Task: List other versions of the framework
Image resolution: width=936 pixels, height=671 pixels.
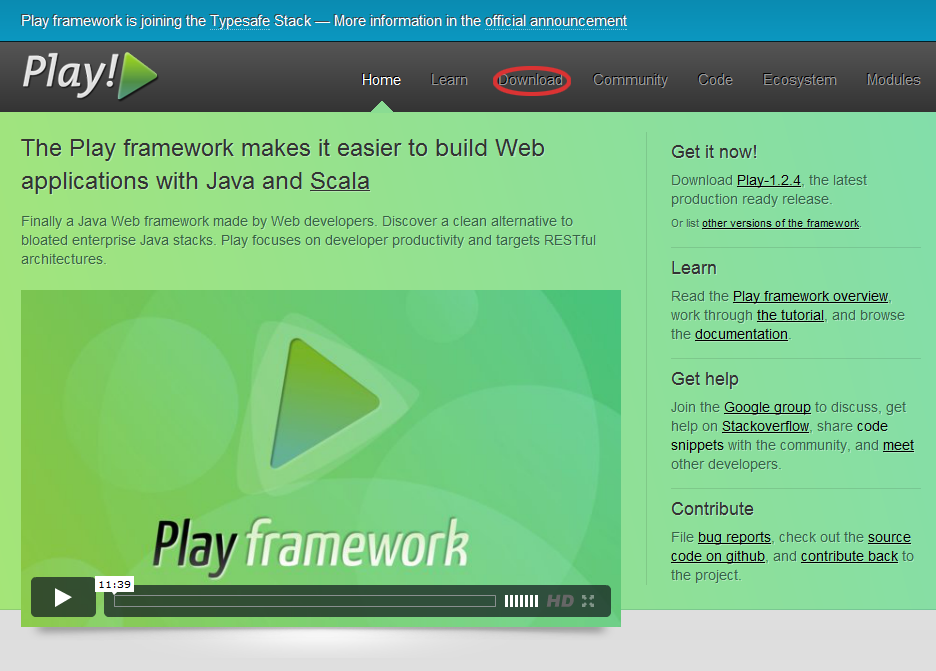Action: [x=780, y=223]
